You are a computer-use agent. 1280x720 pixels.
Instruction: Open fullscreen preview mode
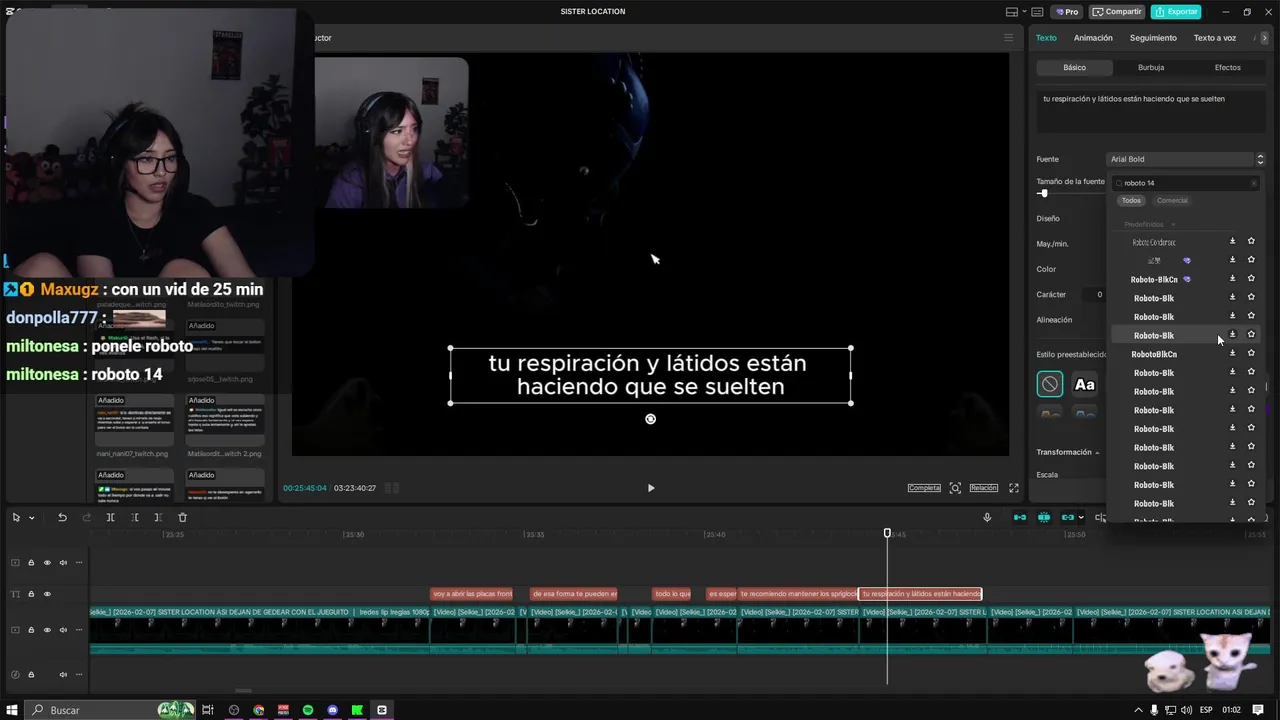point(1014,488)
